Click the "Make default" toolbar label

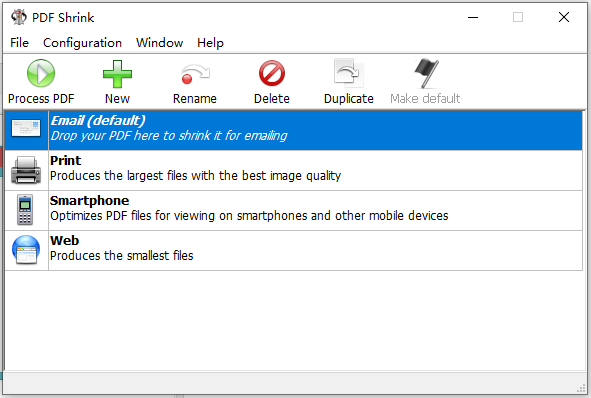pyautogui.click(x=425, y=99)
